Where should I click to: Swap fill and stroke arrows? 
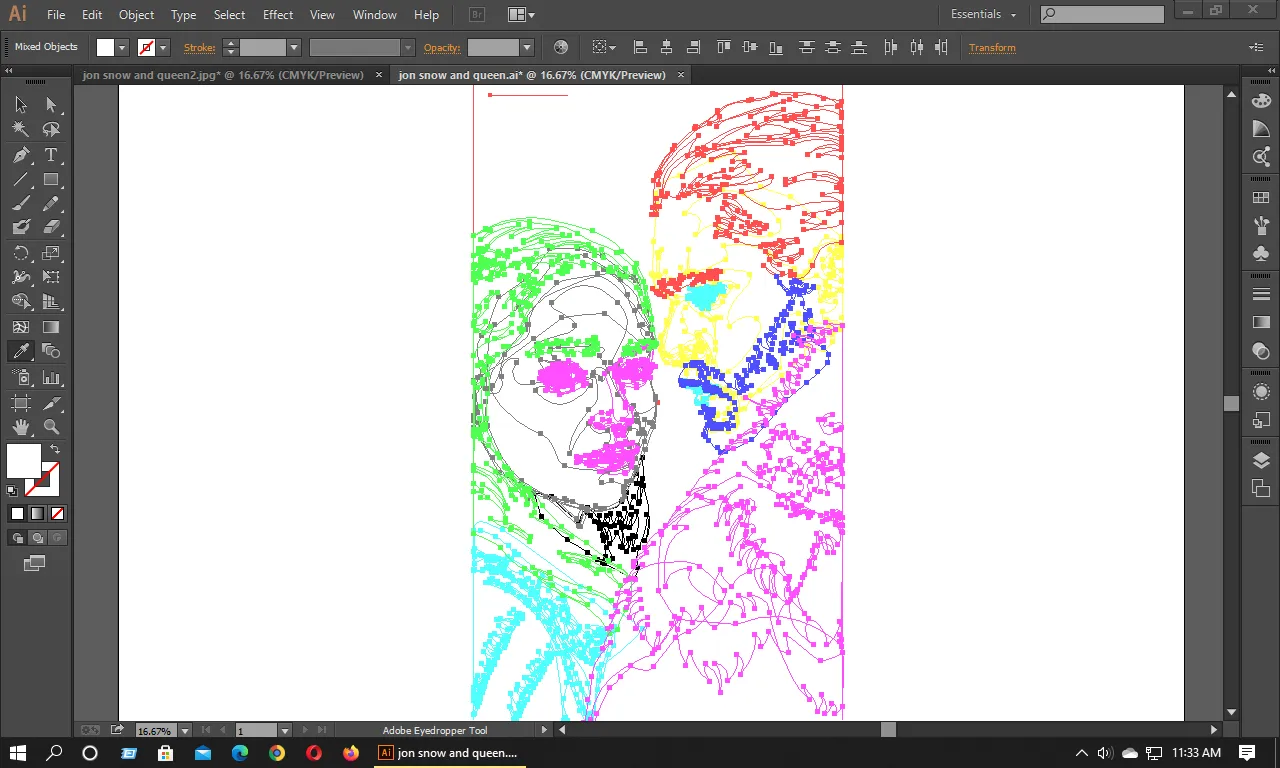pos(55,450)
